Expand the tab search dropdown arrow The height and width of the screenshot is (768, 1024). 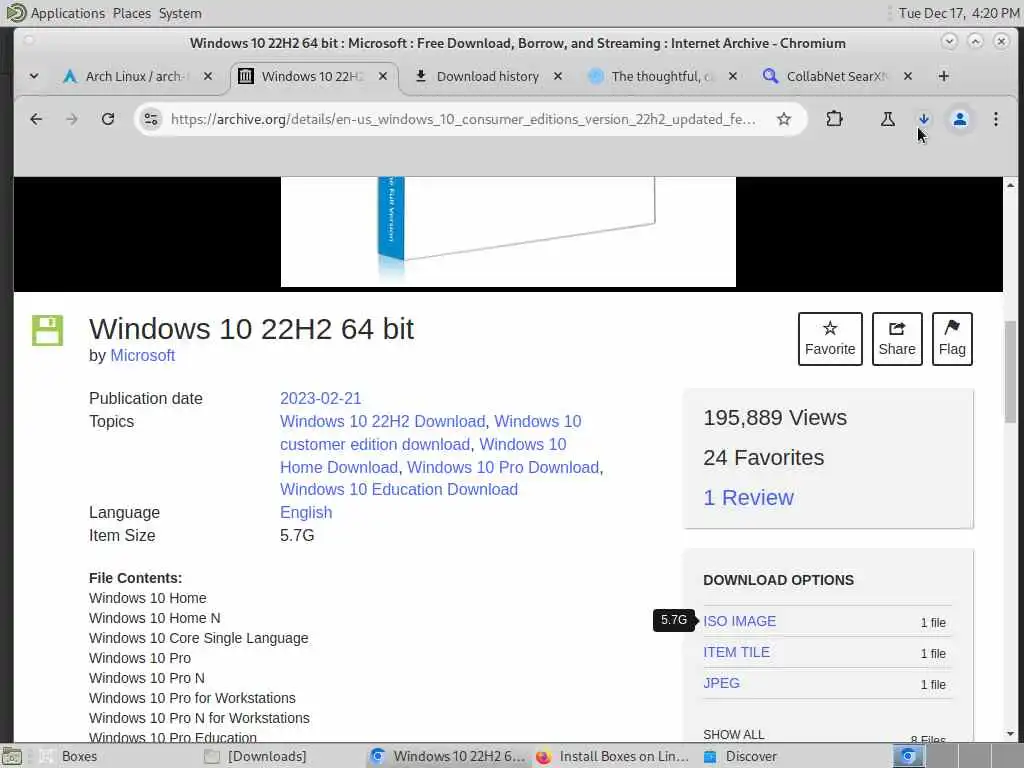[x=34, y=76]
